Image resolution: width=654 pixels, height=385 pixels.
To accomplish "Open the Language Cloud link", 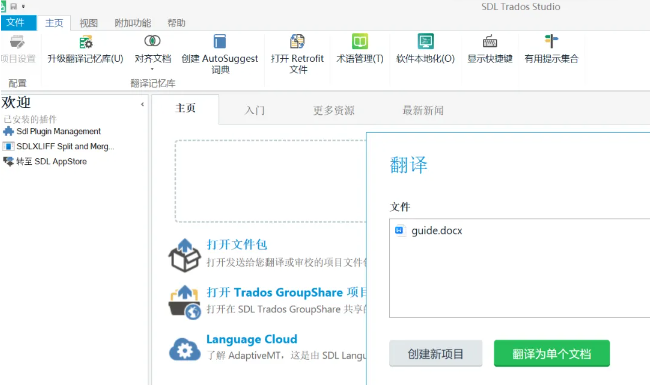I will (x=252, y=339).
